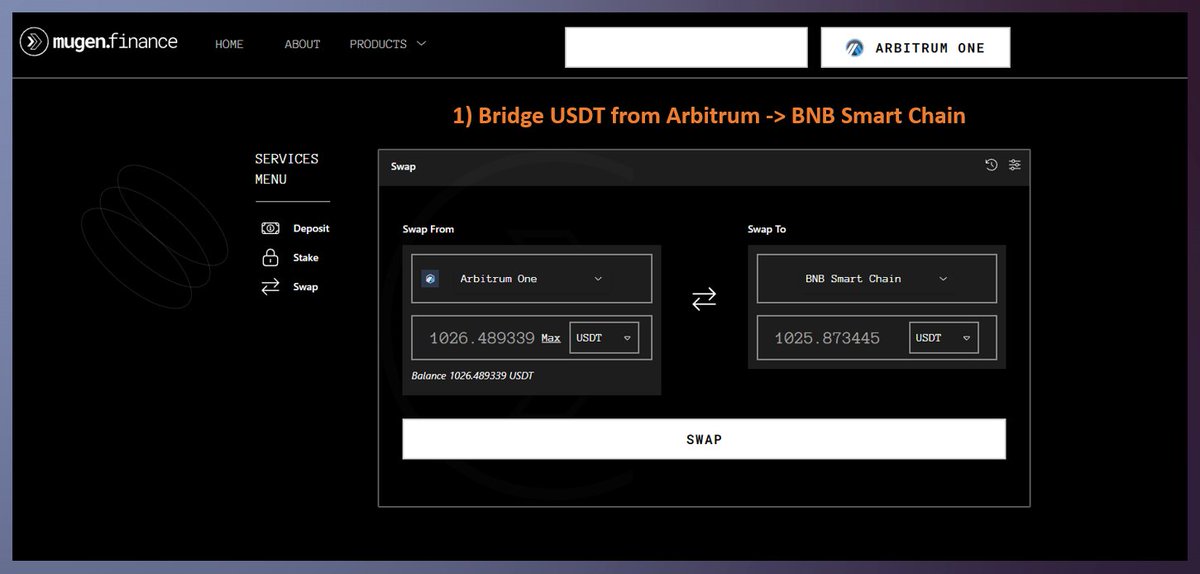
Task: Click the Arbitrum chain icon in Swap From
Action: [430, 279]
